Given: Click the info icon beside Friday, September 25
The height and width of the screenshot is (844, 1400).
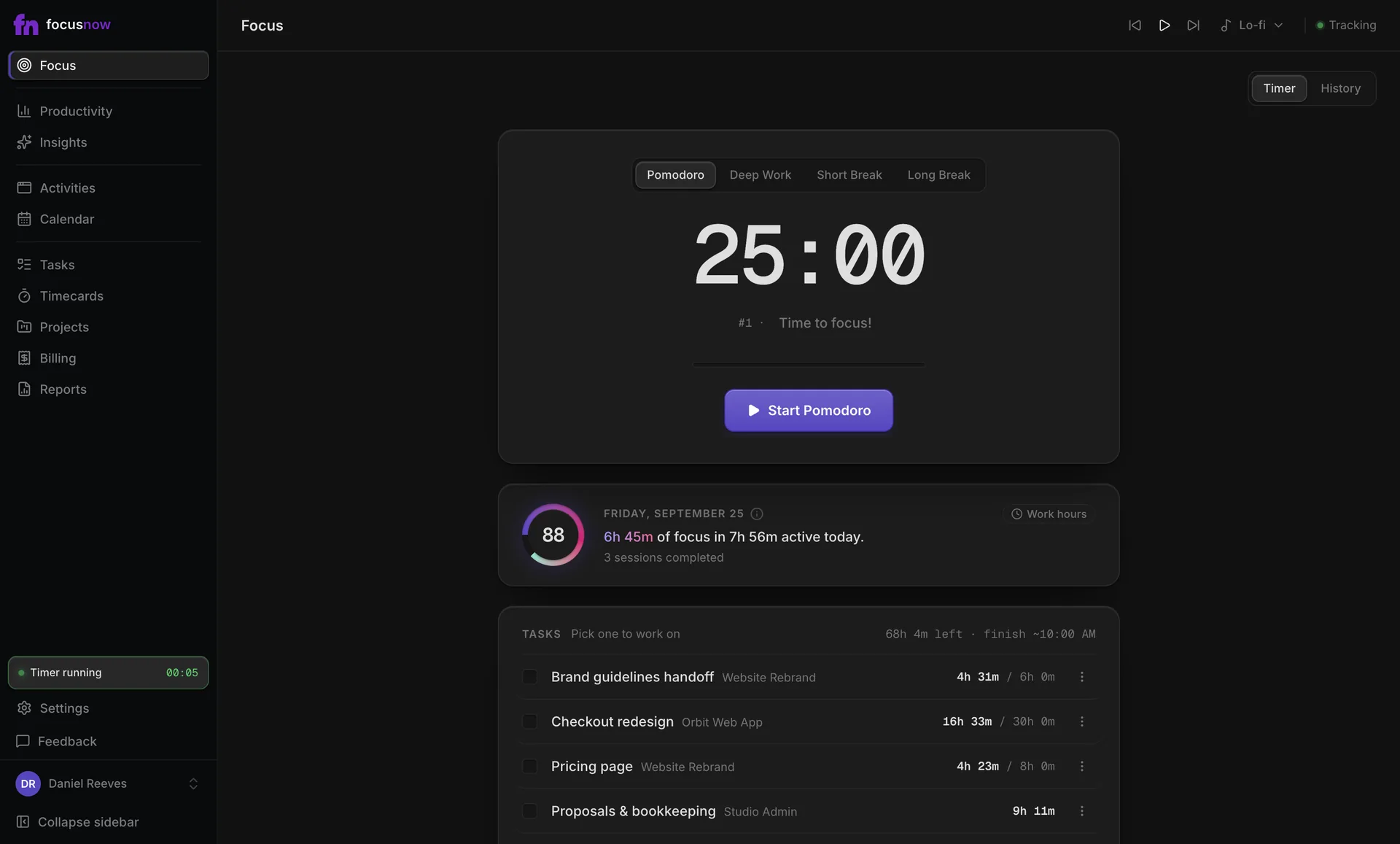Looking at the screenshot, I should point(757,514).
